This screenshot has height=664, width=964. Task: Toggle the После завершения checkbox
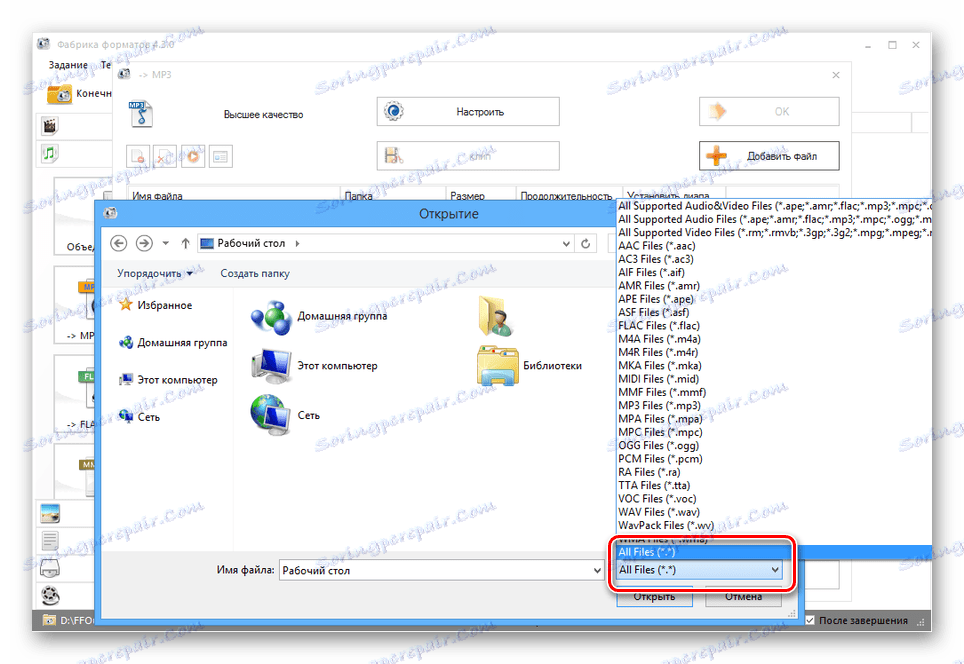810,620
